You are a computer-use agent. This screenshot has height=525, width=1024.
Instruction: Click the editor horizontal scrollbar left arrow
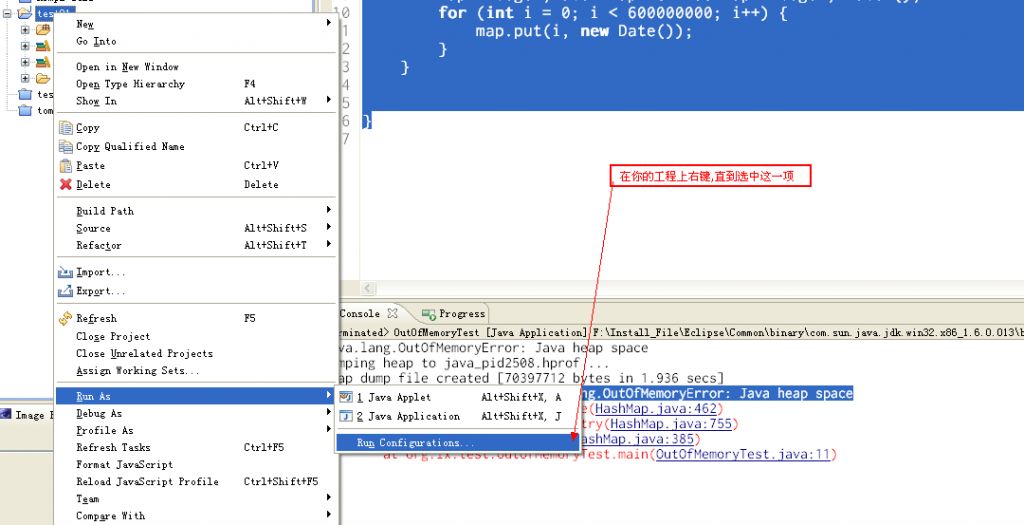tap(368, 288)
